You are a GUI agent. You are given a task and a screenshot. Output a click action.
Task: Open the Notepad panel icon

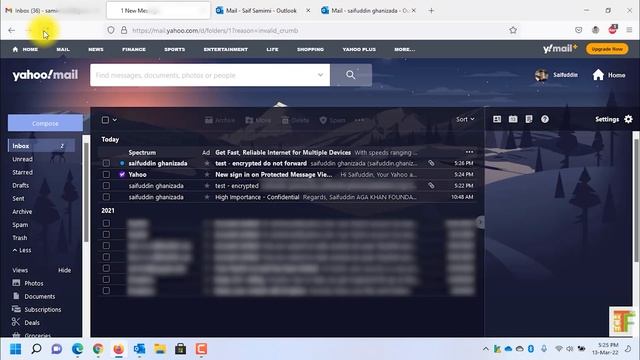pos(529,119)
